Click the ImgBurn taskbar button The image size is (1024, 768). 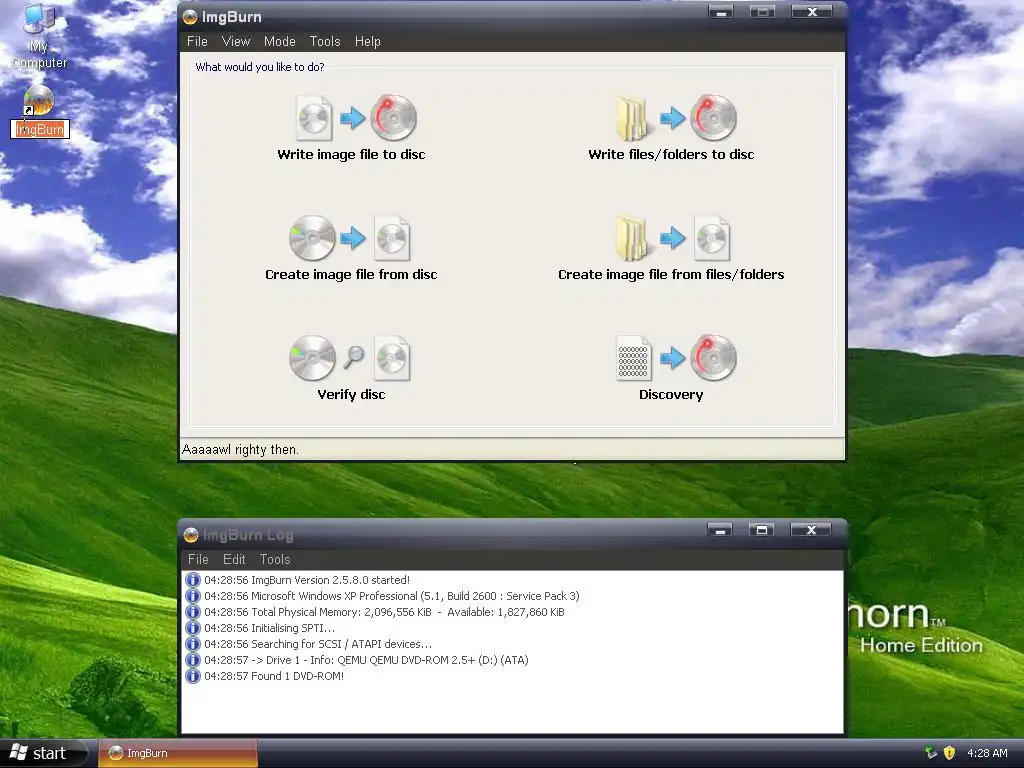(x=178, y=753)
